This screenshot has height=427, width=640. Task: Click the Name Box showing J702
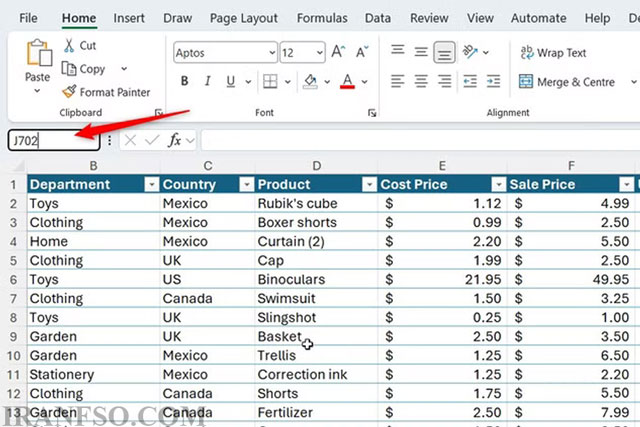[53, 140]
